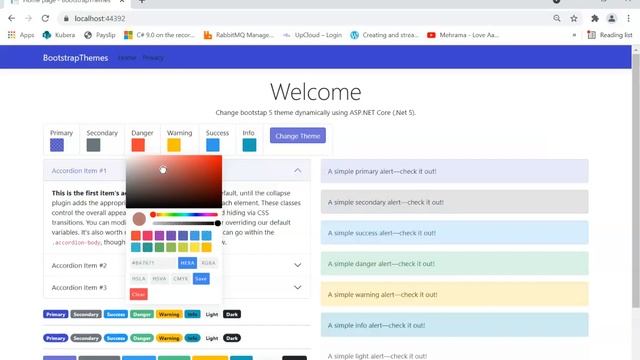The height and width of the screenshot is (360, 640).
Task: Click the Primary pill badge in second row
Action: [x=56, y=338]
